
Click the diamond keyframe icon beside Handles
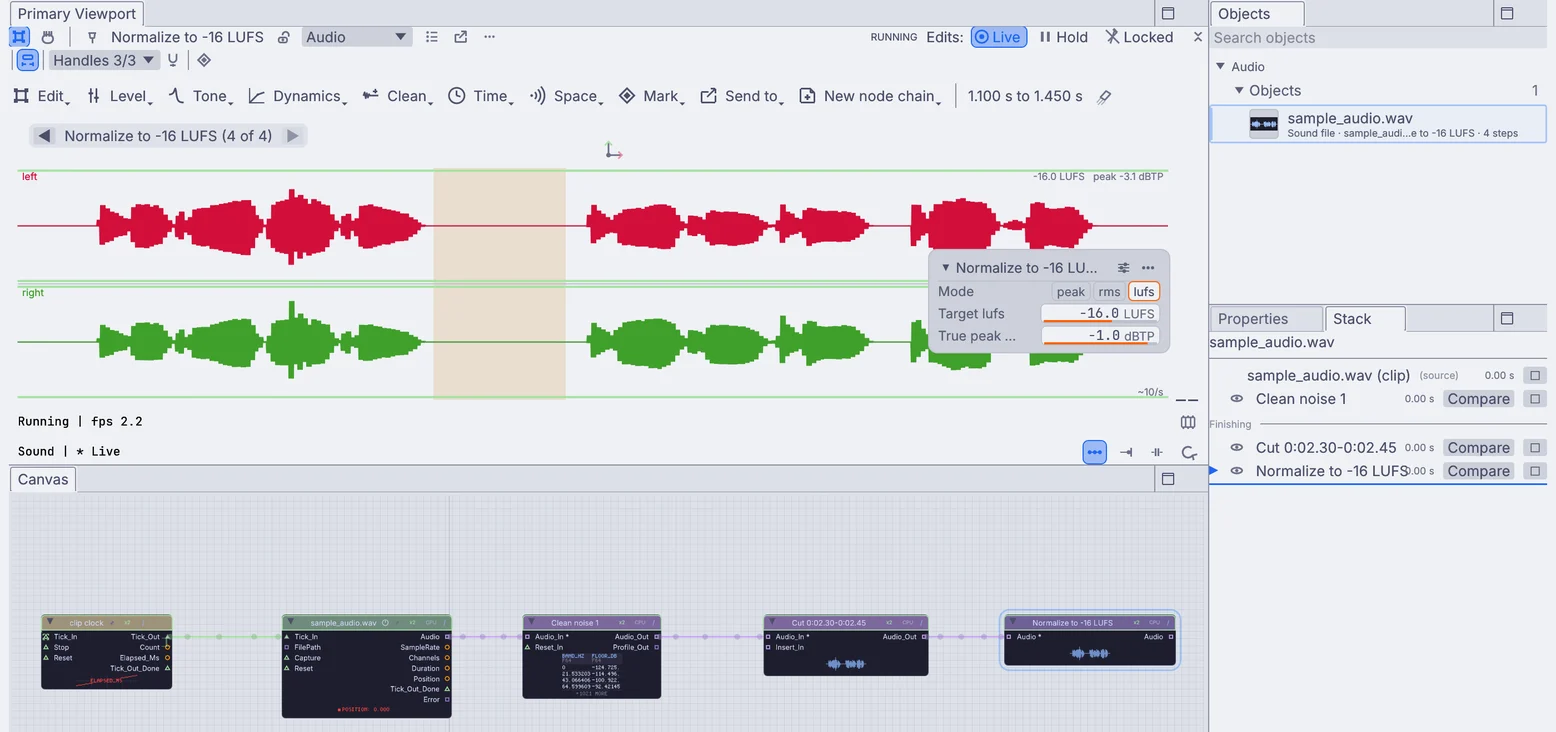click(x=204, y=60)
